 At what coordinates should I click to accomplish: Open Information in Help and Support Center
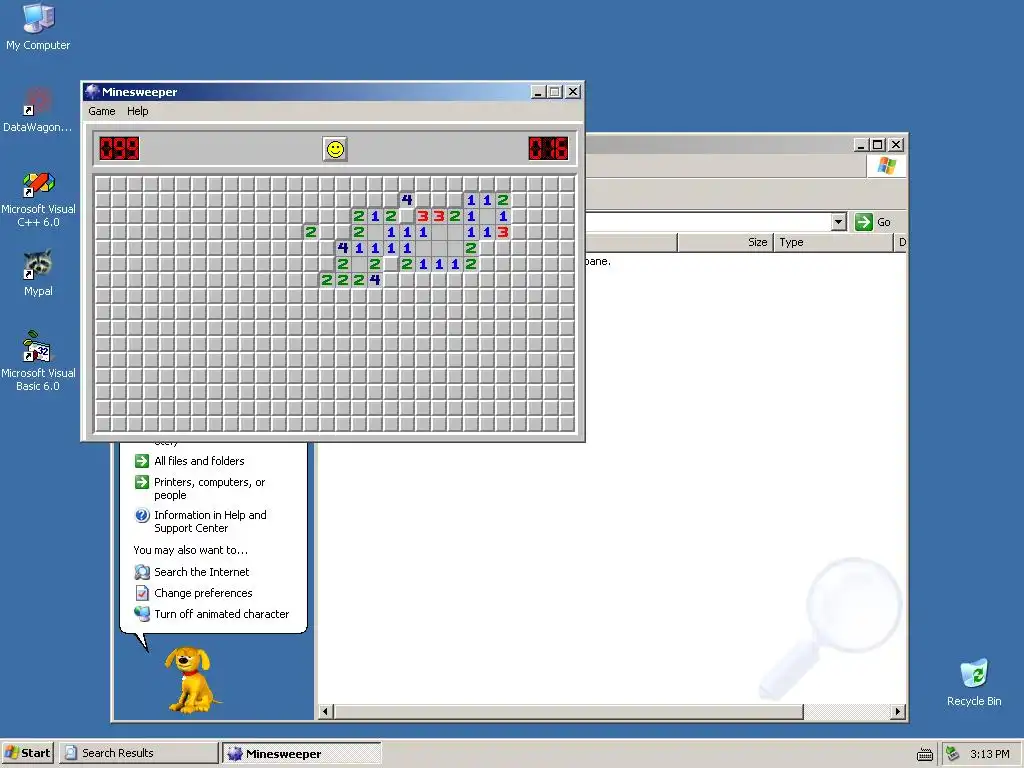210,521
